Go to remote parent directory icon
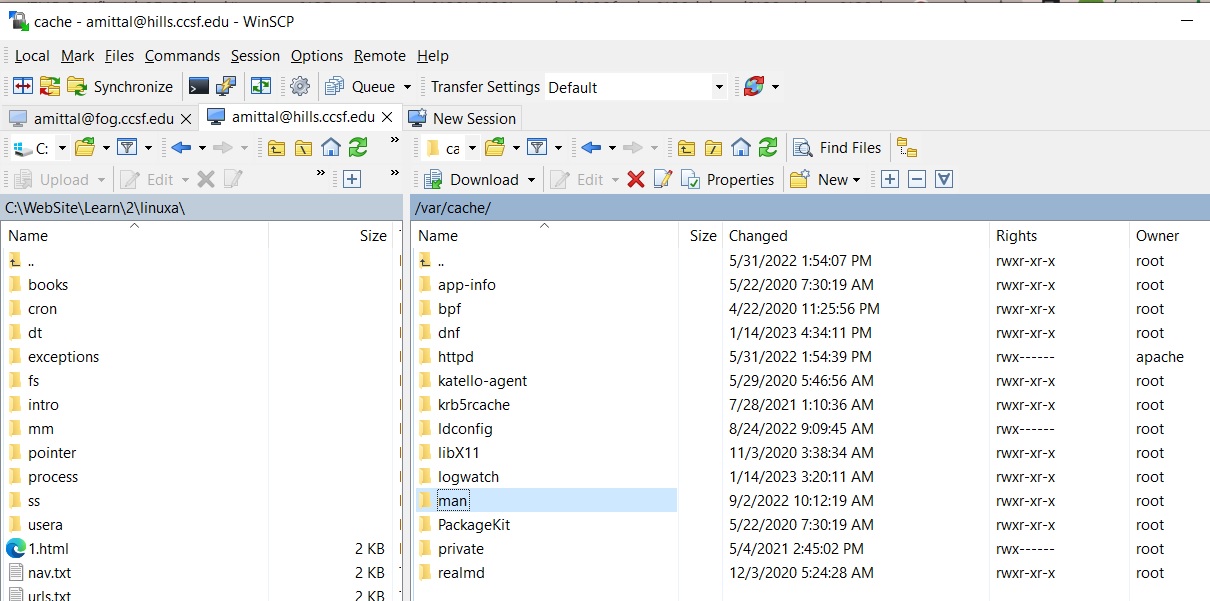 686,148
